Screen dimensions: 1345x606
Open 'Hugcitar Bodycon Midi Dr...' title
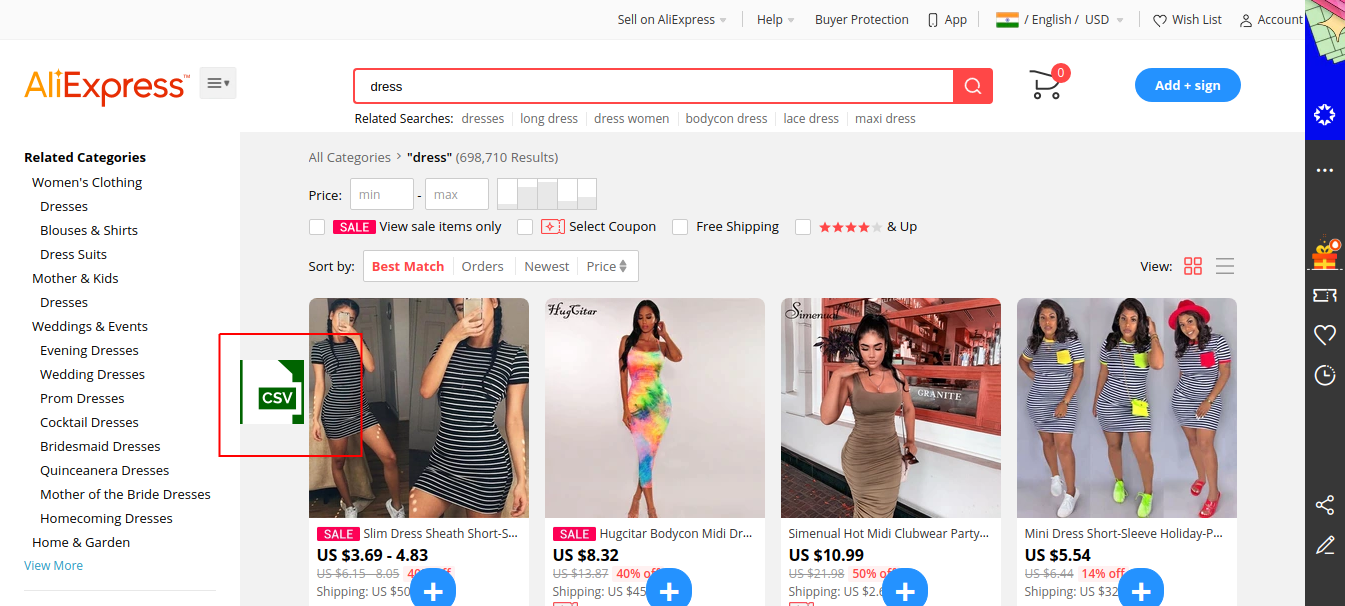676,534
